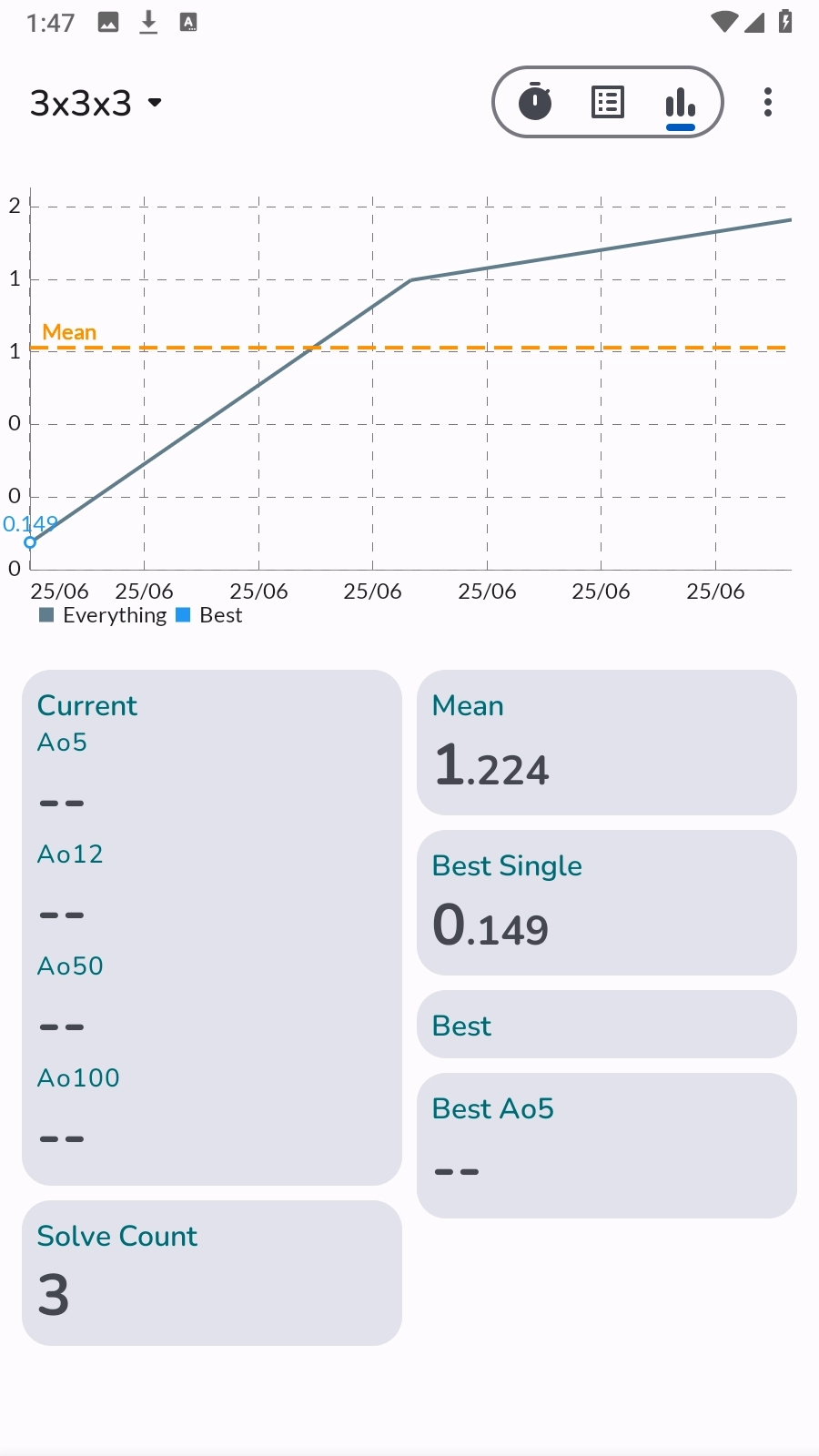This screenshot has width=819, height=1456.
Task: Select the statistics bar chart icon
Action: click(680, 103)
